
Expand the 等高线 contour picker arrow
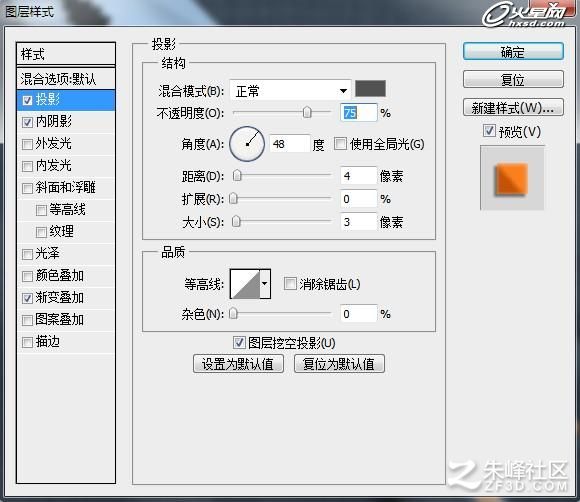pos(265,284)
